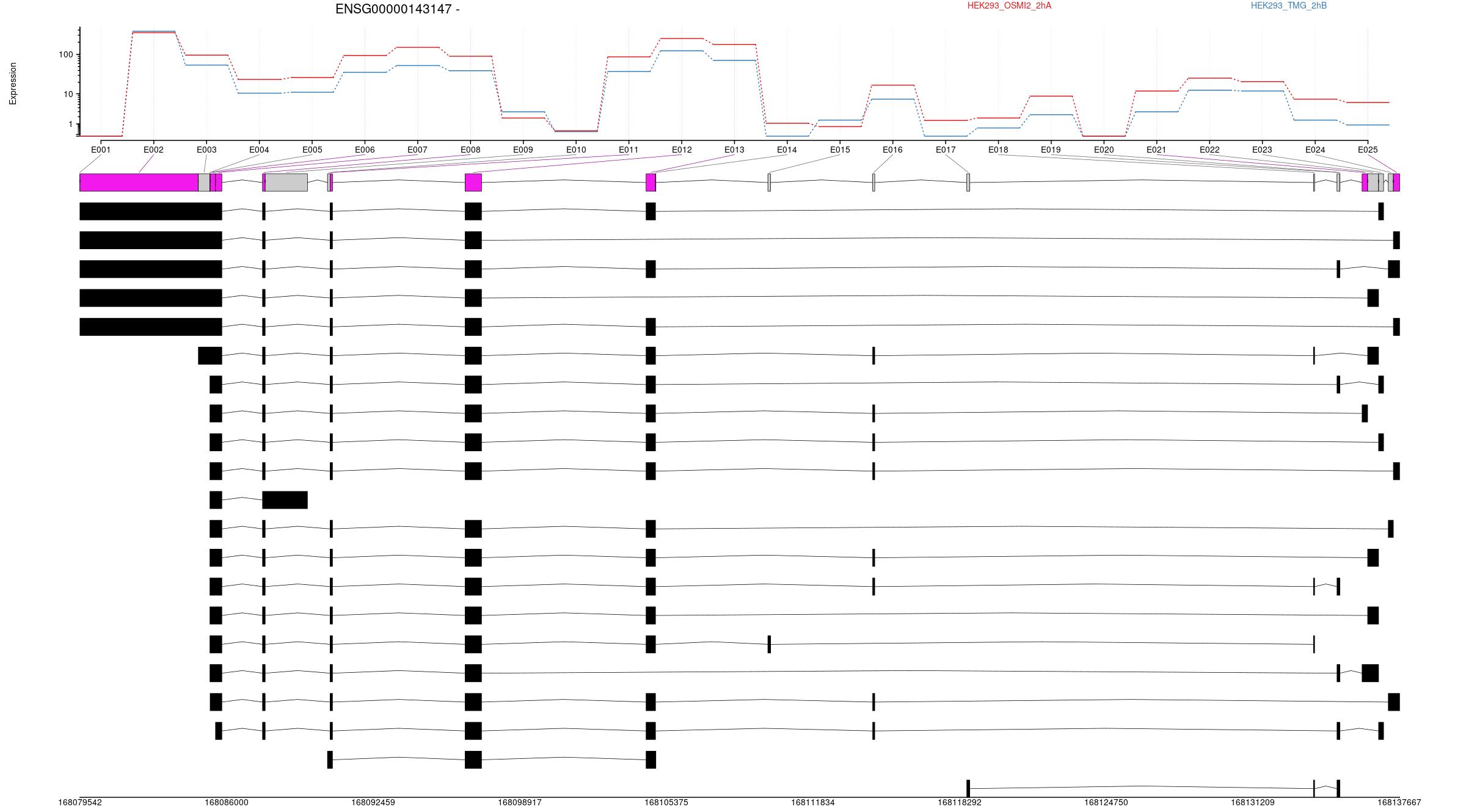Screen dimensions: 1466x812
Task: Click the E023 exon label
Action: point(1262,150)
